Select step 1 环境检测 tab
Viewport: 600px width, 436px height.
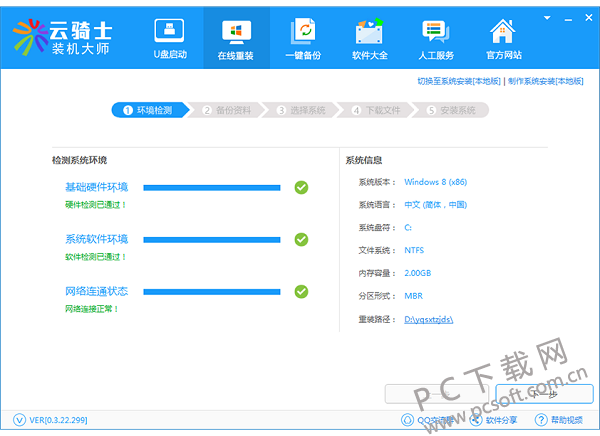click(150, 110)
